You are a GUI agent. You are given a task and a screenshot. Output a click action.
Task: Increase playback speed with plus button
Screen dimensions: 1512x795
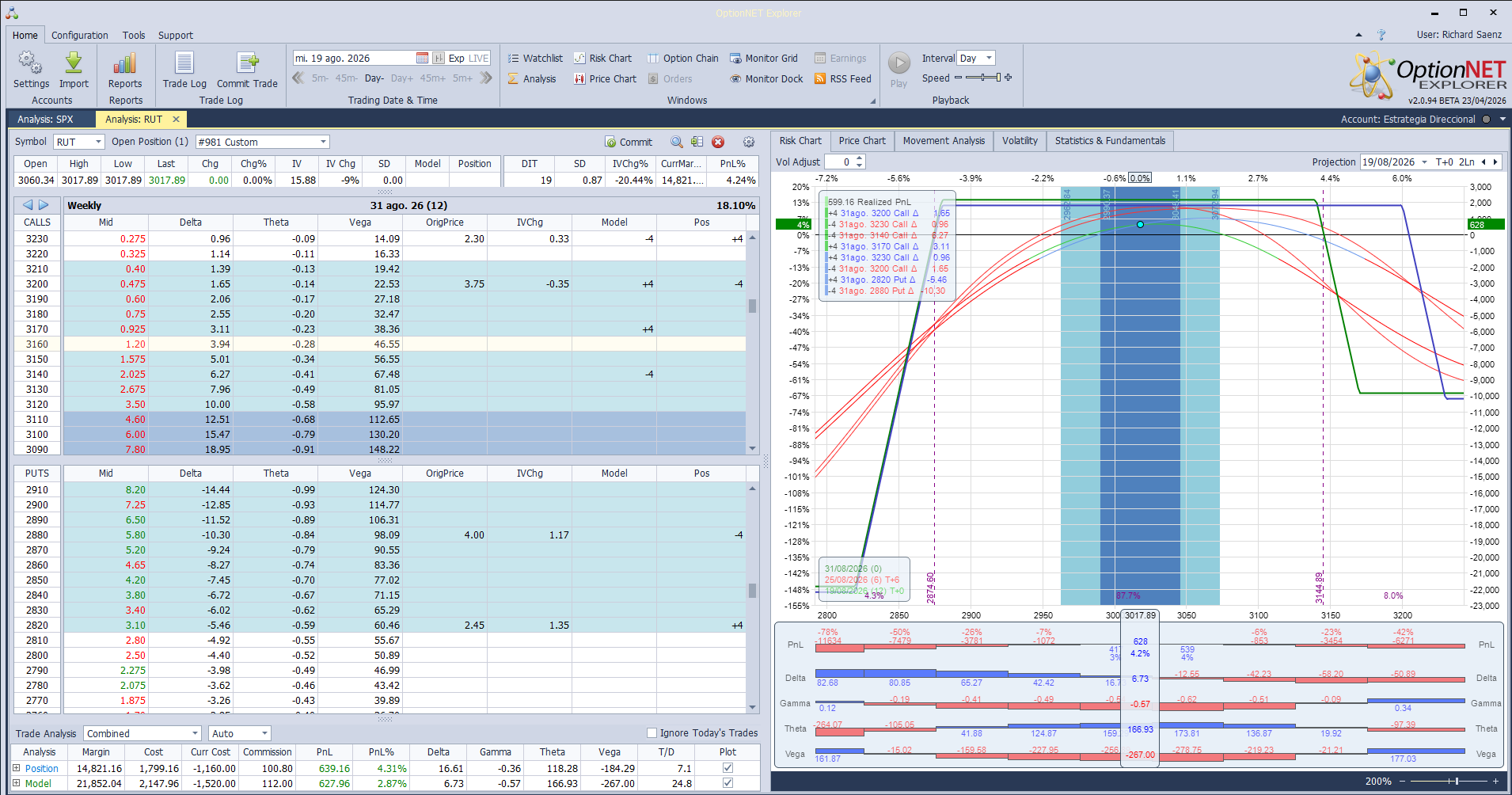tap(1008, 78)
